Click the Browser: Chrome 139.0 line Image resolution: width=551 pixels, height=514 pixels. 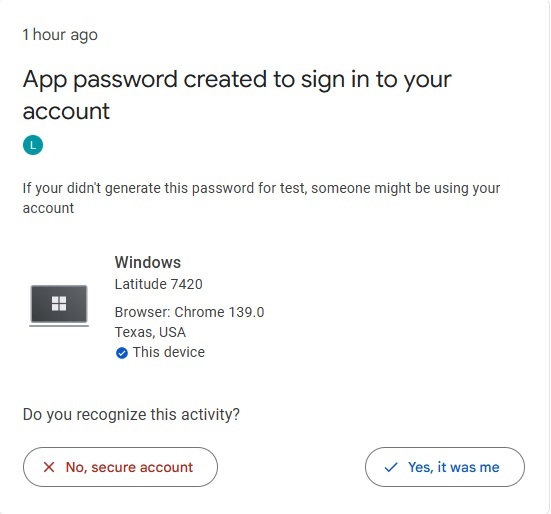pyautogui.click(x=189, y=312)
